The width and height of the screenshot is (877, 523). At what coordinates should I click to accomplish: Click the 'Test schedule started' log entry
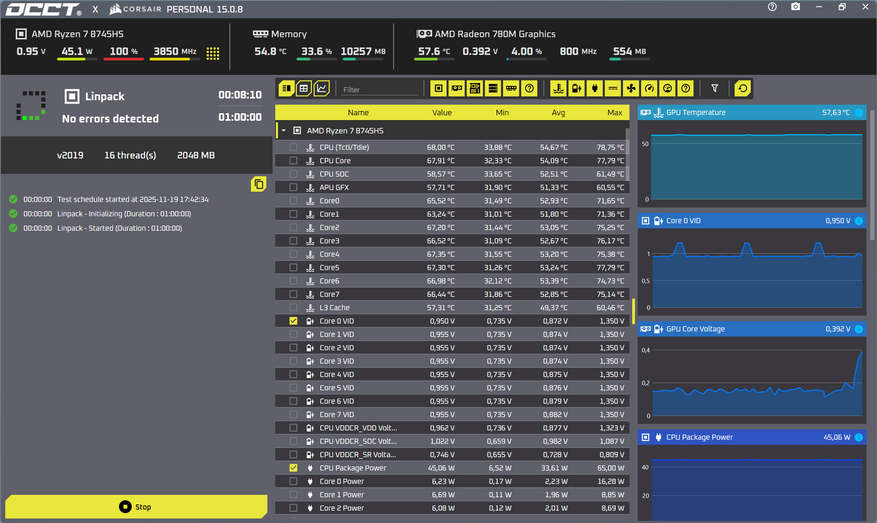pyautogui.click(x=133, y=199)
